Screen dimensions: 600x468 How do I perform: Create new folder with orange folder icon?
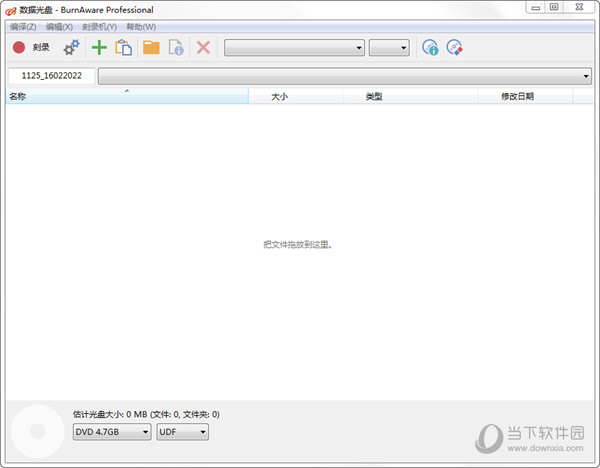coord(151,47)
